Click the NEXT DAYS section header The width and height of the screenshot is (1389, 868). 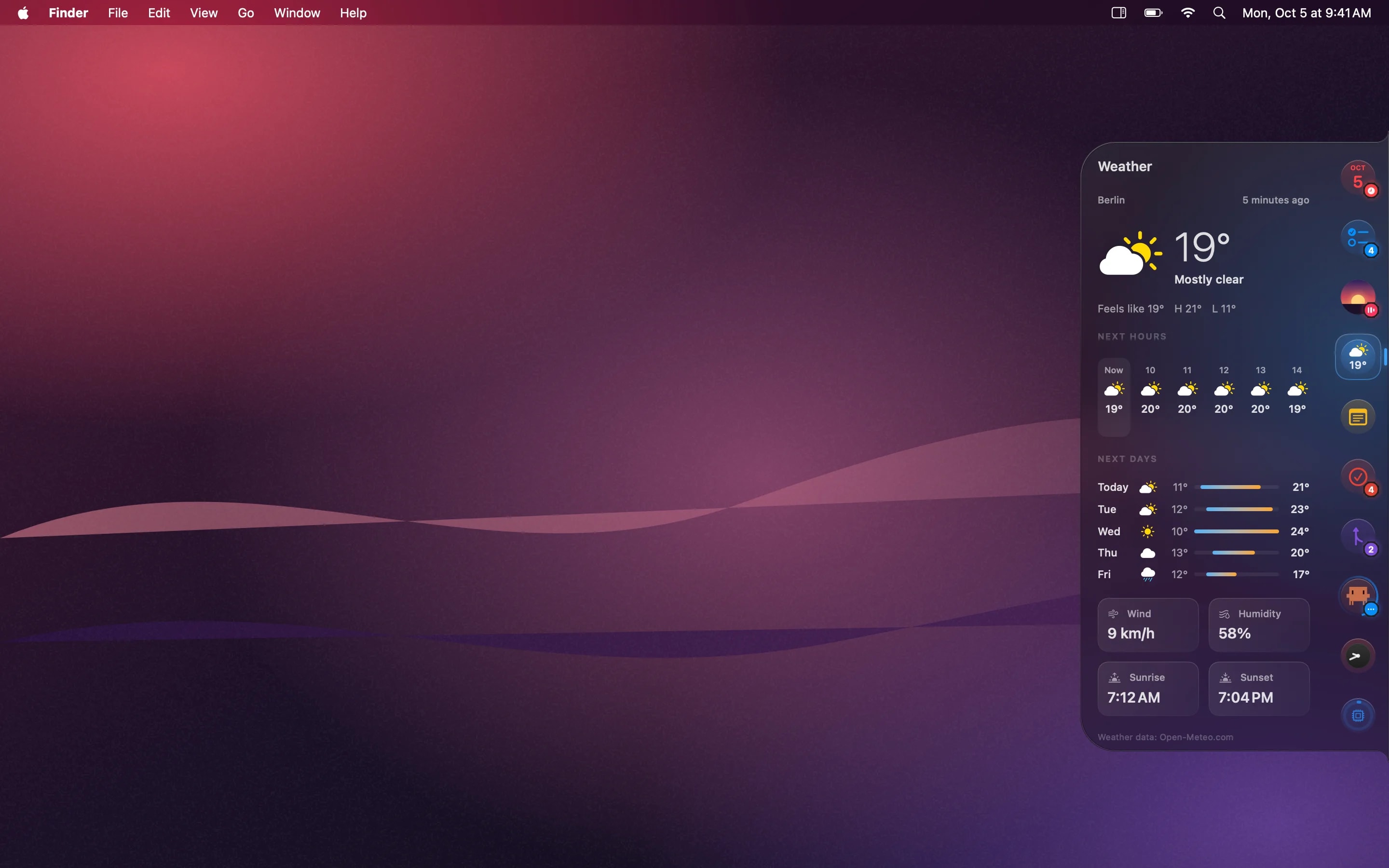(x=1127, y=459)
